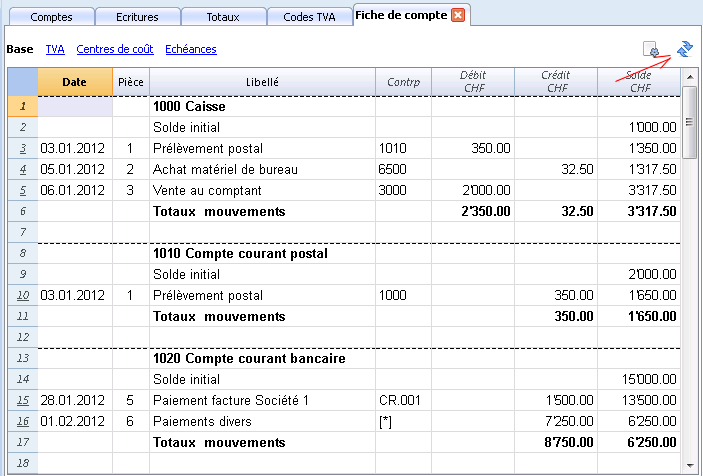This screenshot has height=476, width=703.
Task: Select date 06.01.2012 cell
Action: pos(75,190)
